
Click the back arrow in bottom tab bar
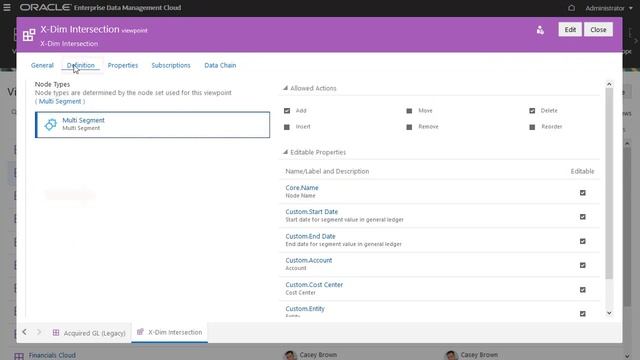(x=24, y=332)
